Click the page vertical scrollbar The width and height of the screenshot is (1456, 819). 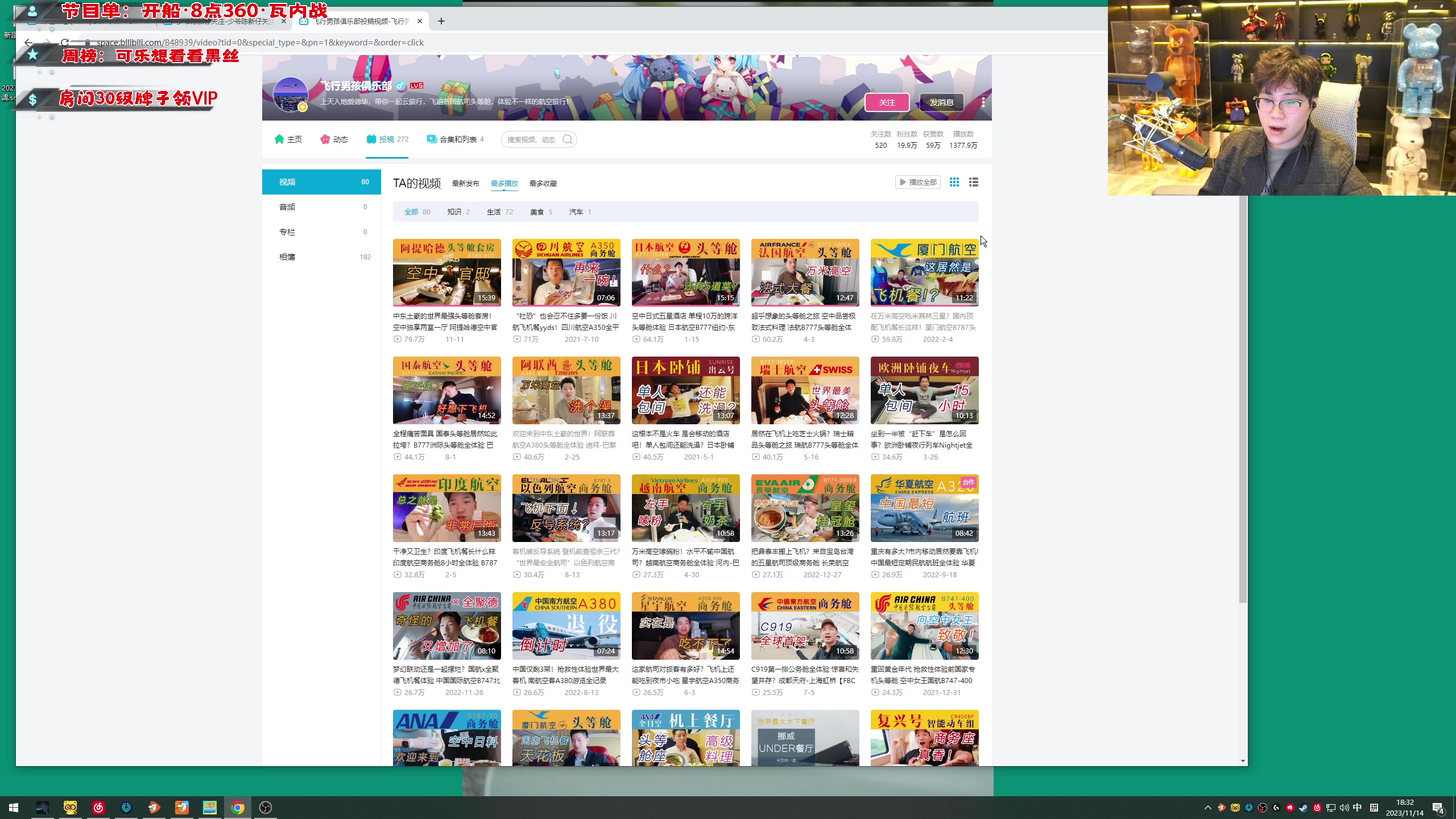1243,398
